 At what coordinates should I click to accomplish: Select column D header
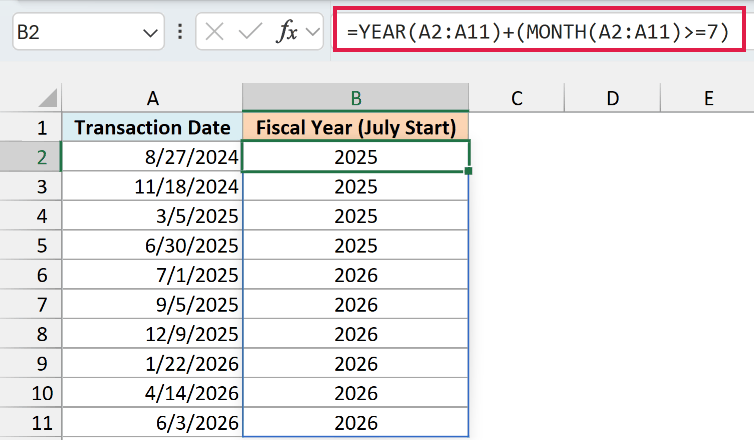[x=612, y=98]
